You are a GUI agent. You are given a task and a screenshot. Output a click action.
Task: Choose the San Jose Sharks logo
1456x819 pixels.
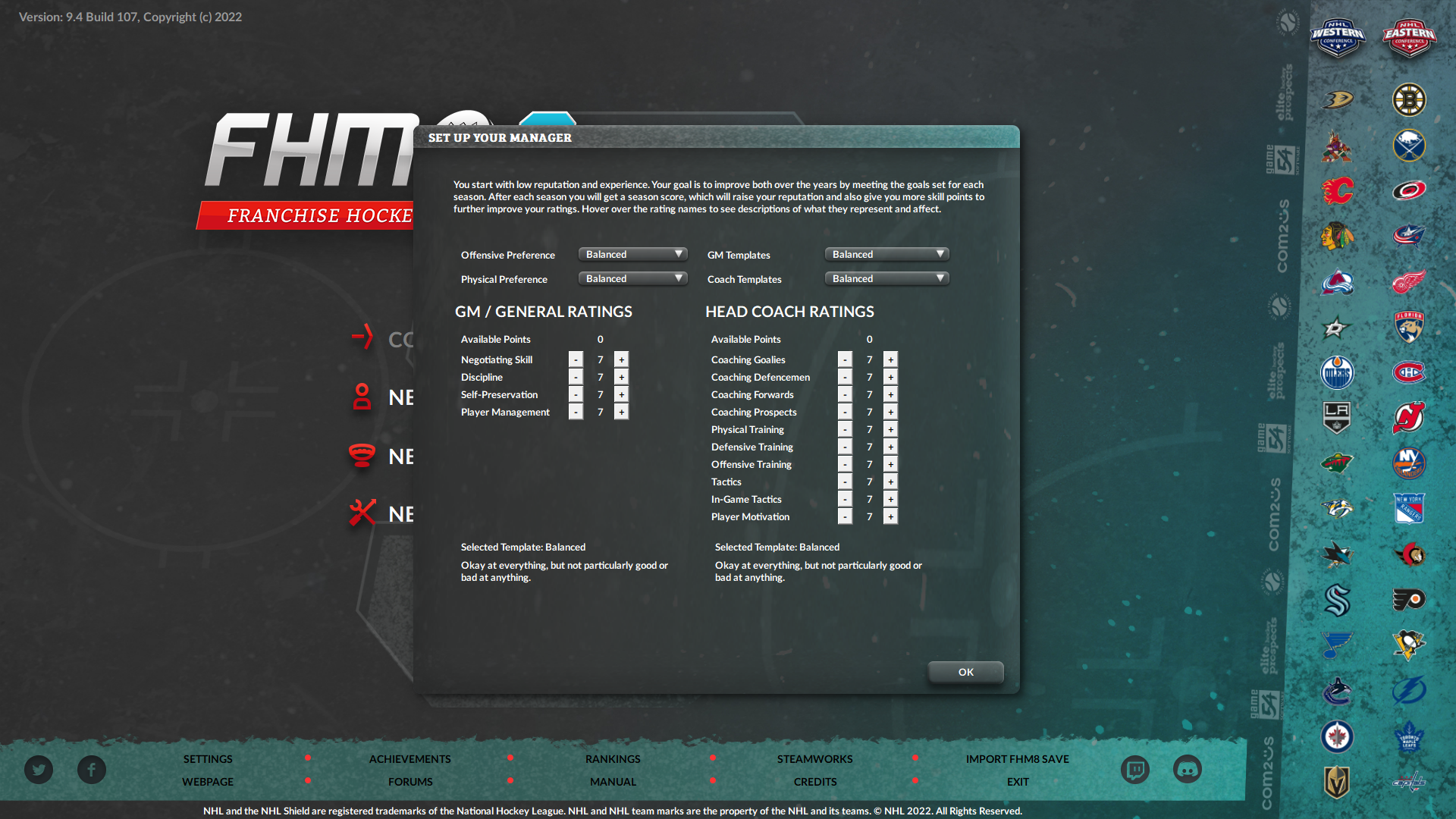[x=1337, y=554]
